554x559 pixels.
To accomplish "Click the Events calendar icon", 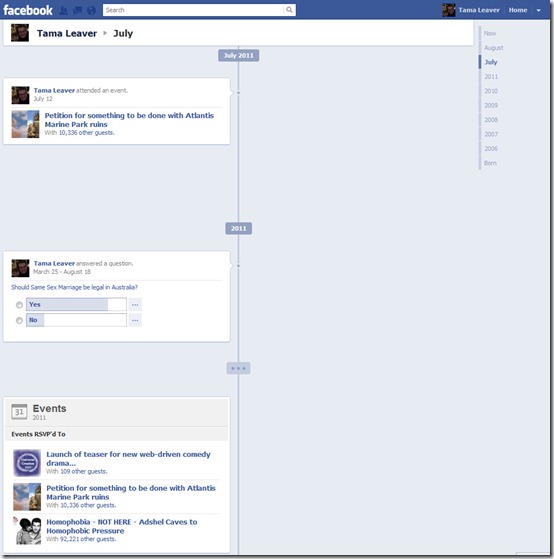I will [x=19, y=411].
